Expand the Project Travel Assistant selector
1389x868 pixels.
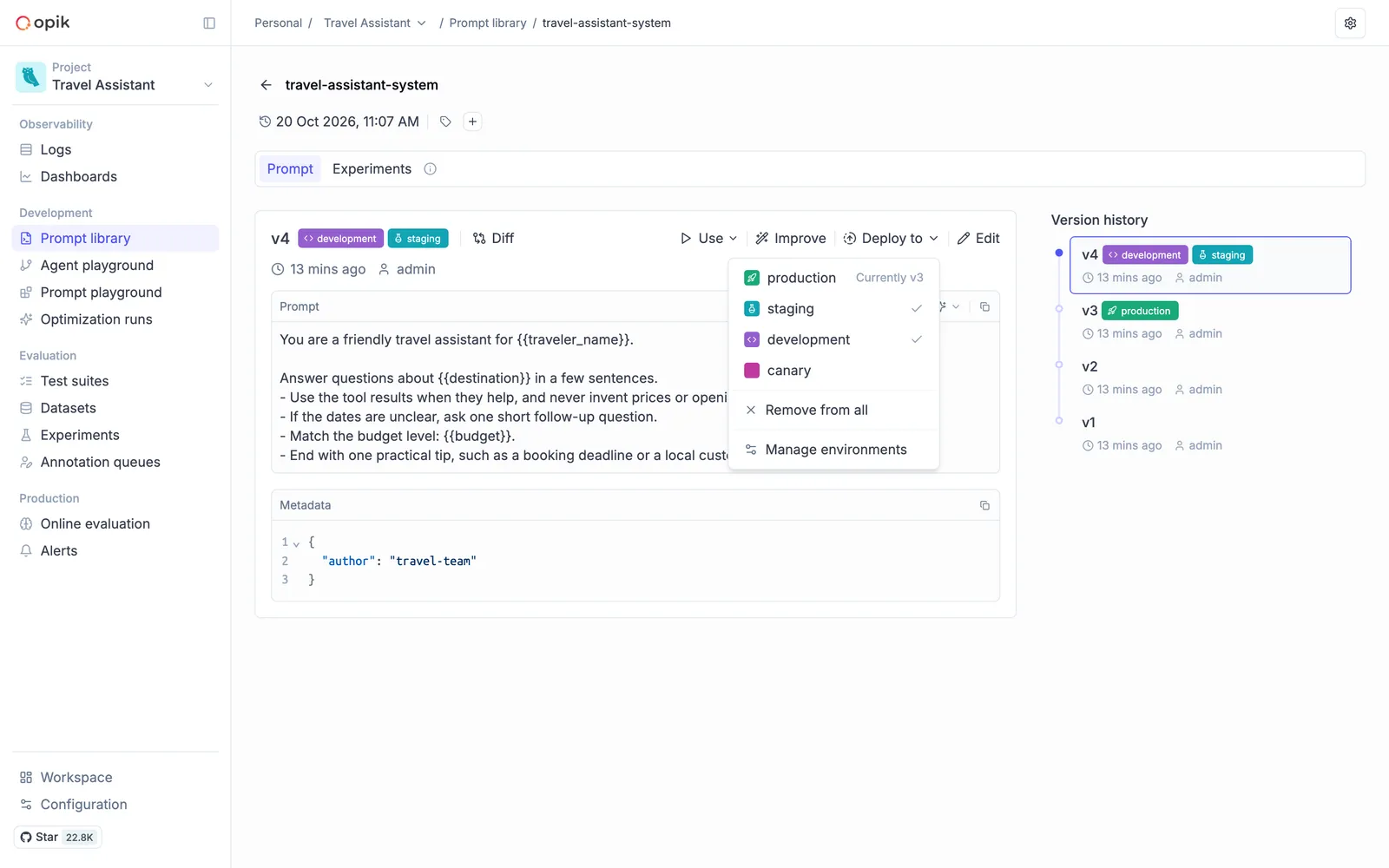point(115,77)
